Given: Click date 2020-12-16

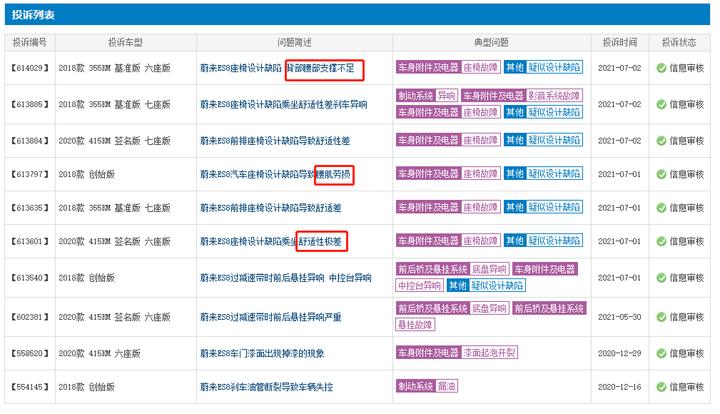Looking at the screenshot, I should [x=619, y=387].
